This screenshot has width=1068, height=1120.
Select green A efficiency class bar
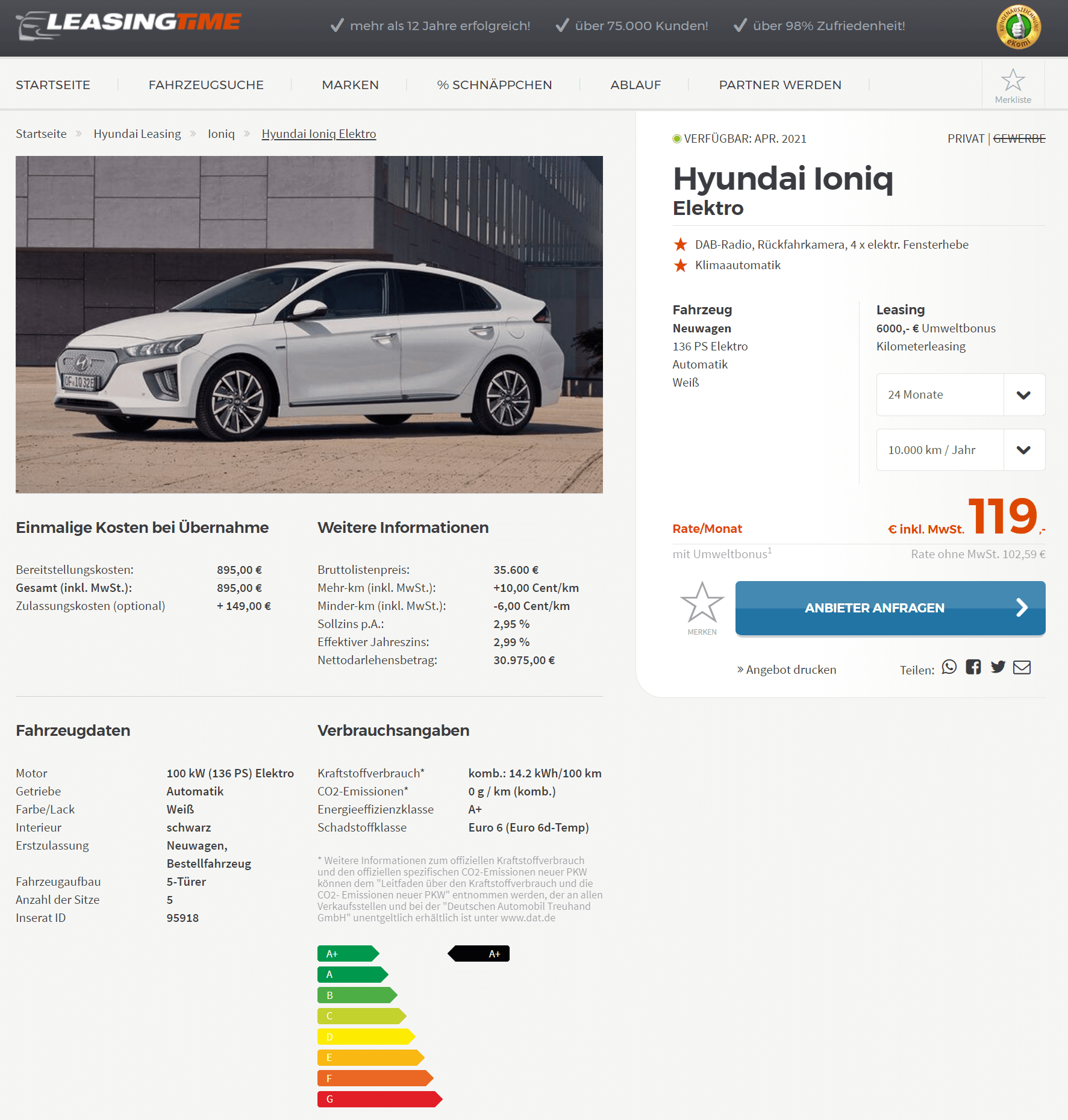[x=353, y=974]
